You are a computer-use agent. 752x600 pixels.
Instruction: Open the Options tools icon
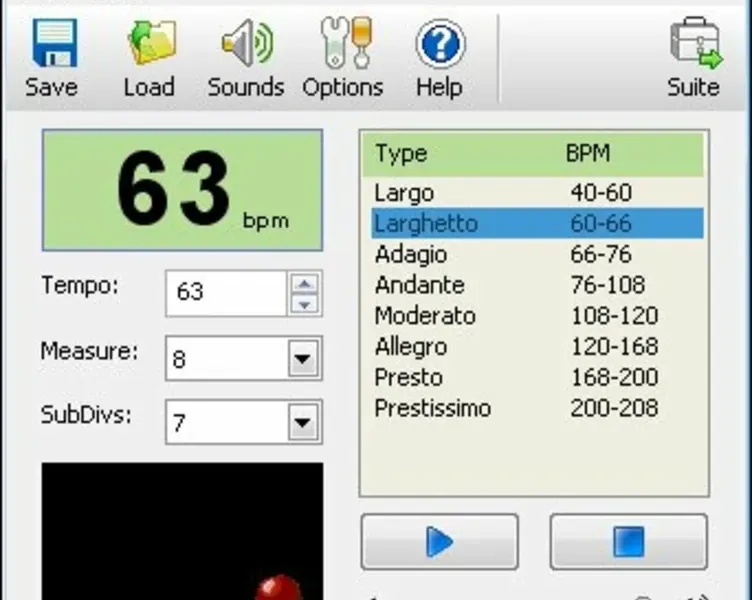pyautogui.click(x=346, y=43)
